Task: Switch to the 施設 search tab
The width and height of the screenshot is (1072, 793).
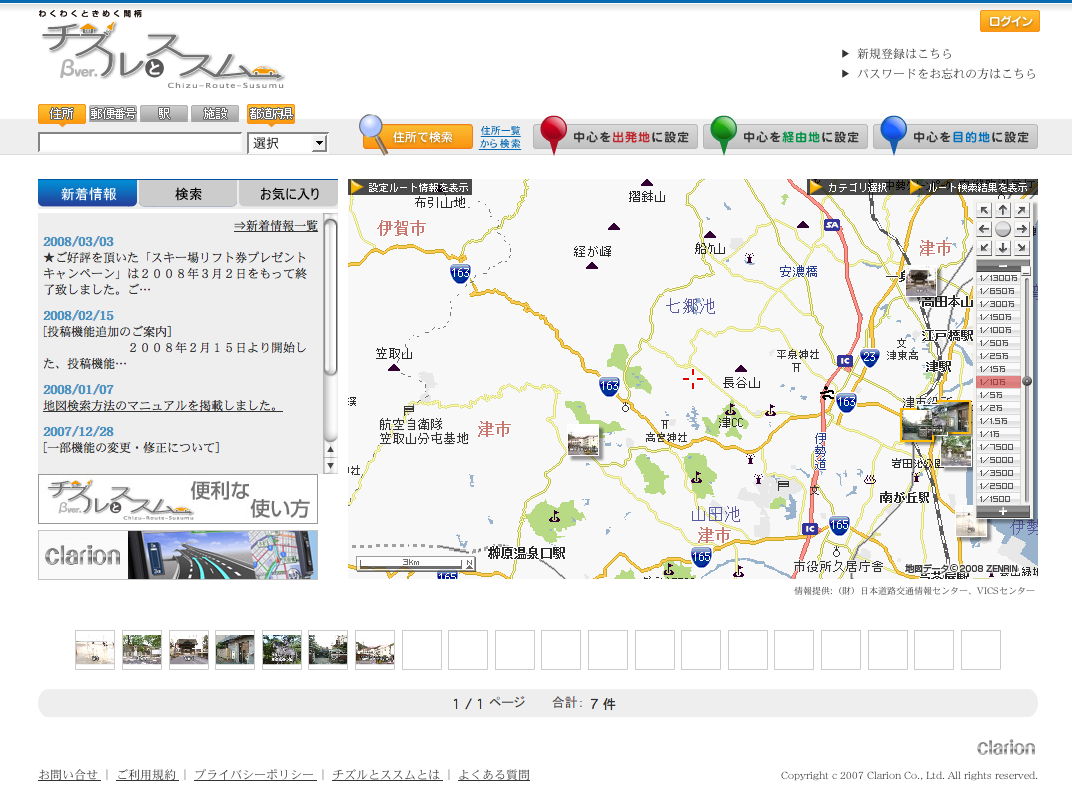Action: coord(215,113)
